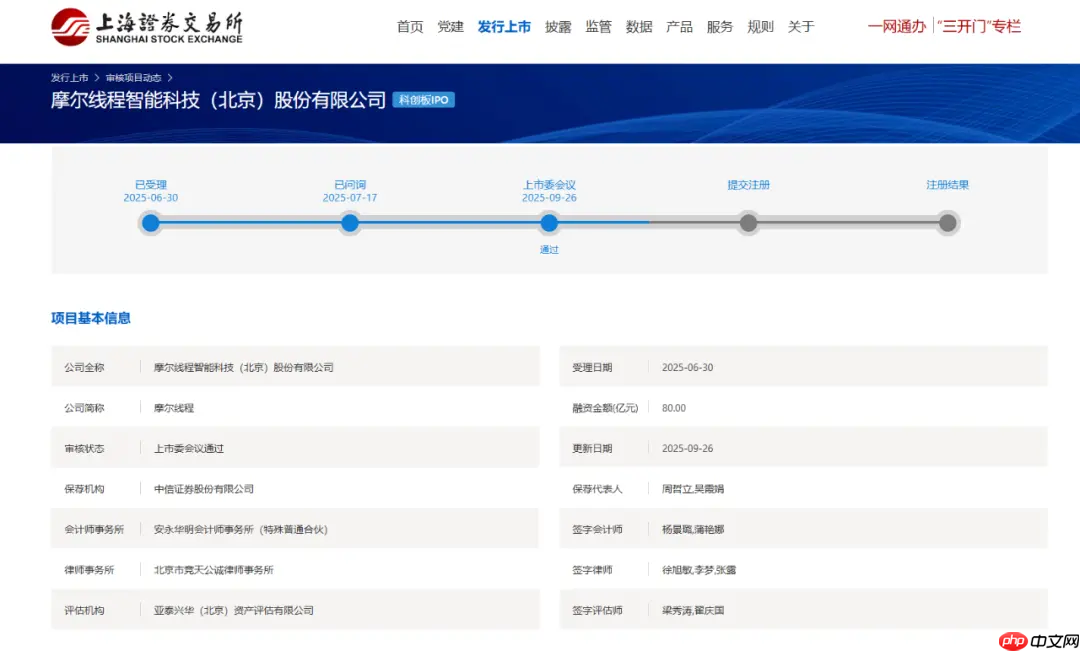Select 首页 in the navigation bar
This screenshot has height=651, width=1080.
point(409,27)
